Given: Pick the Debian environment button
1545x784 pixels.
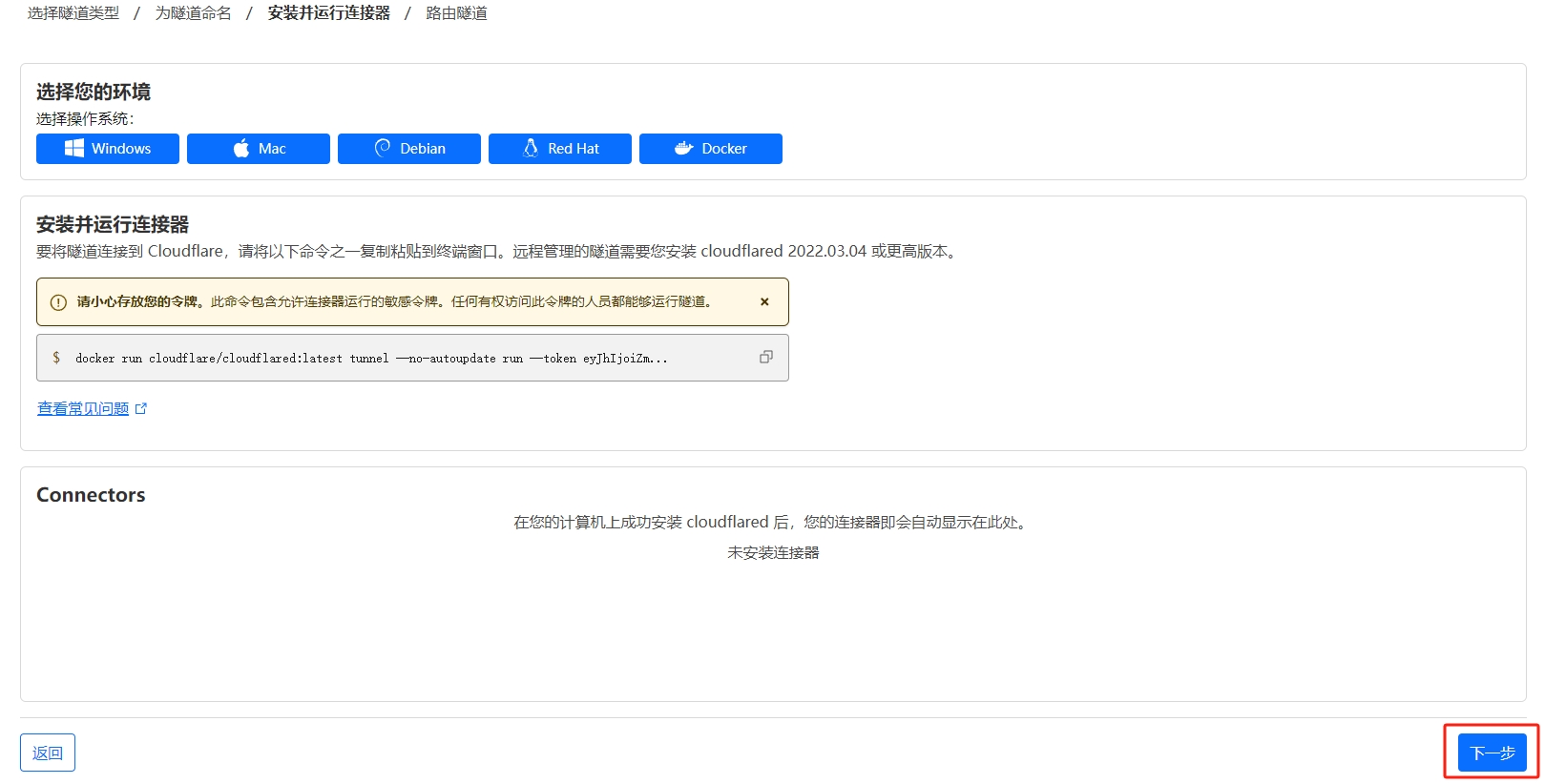Looking at the screenshot, I should (x=409, y=149).
